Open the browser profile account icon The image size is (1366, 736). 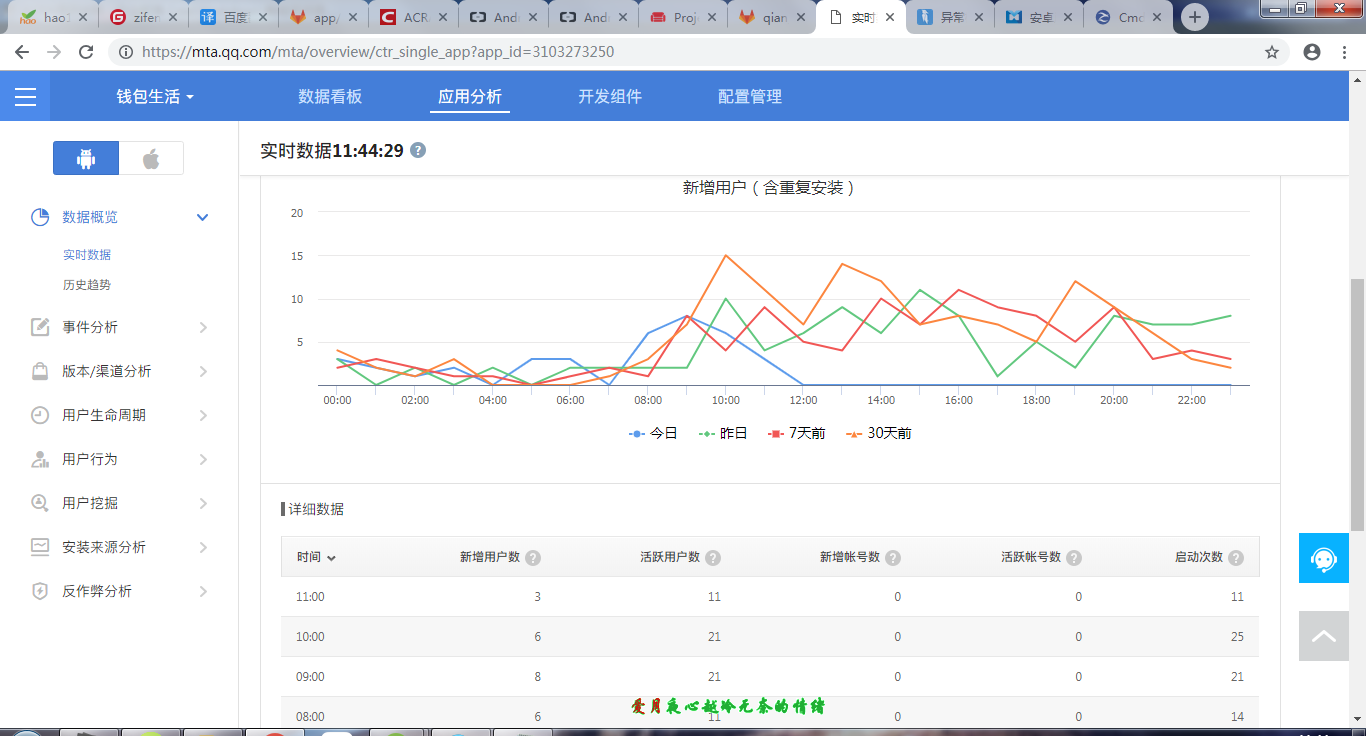(1312, 52)
